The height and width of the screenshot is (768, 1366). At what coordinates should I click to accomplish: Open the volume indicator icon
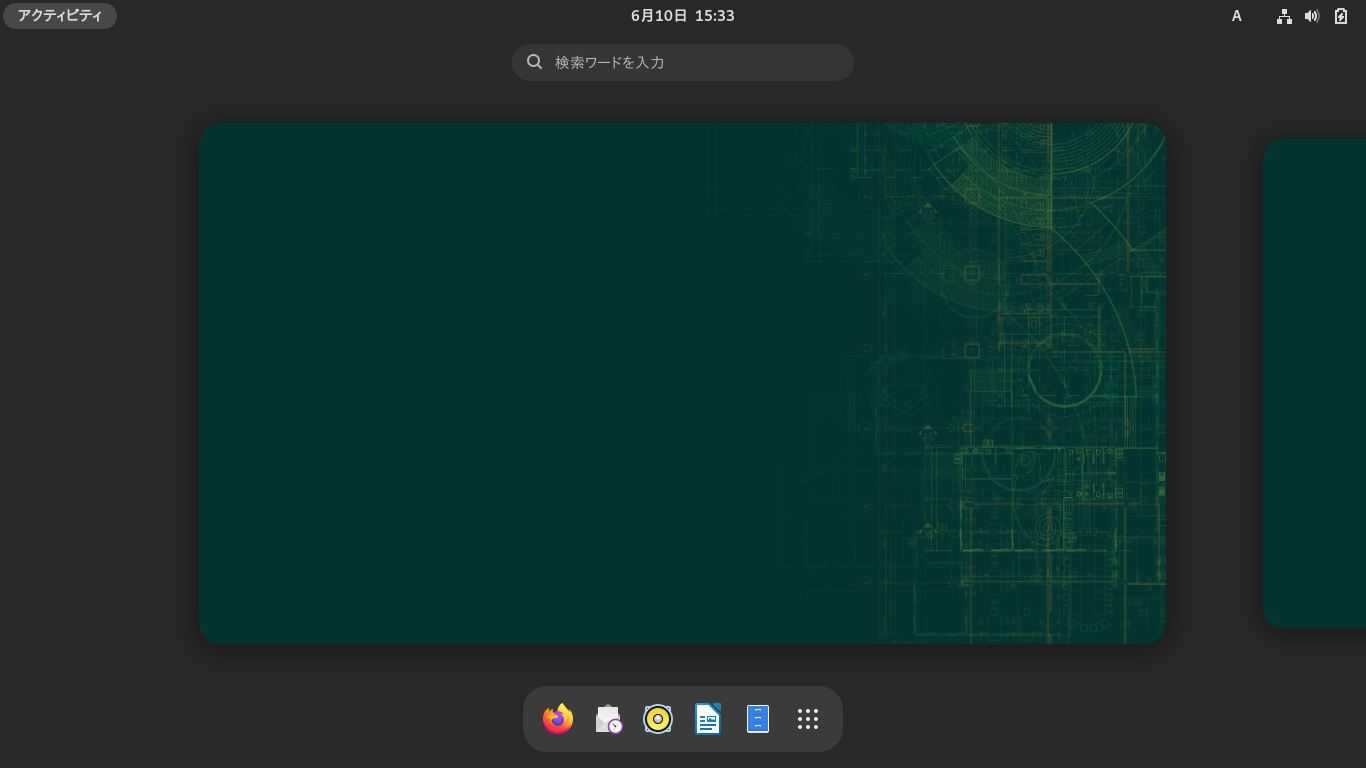(x=1312, y=16)
